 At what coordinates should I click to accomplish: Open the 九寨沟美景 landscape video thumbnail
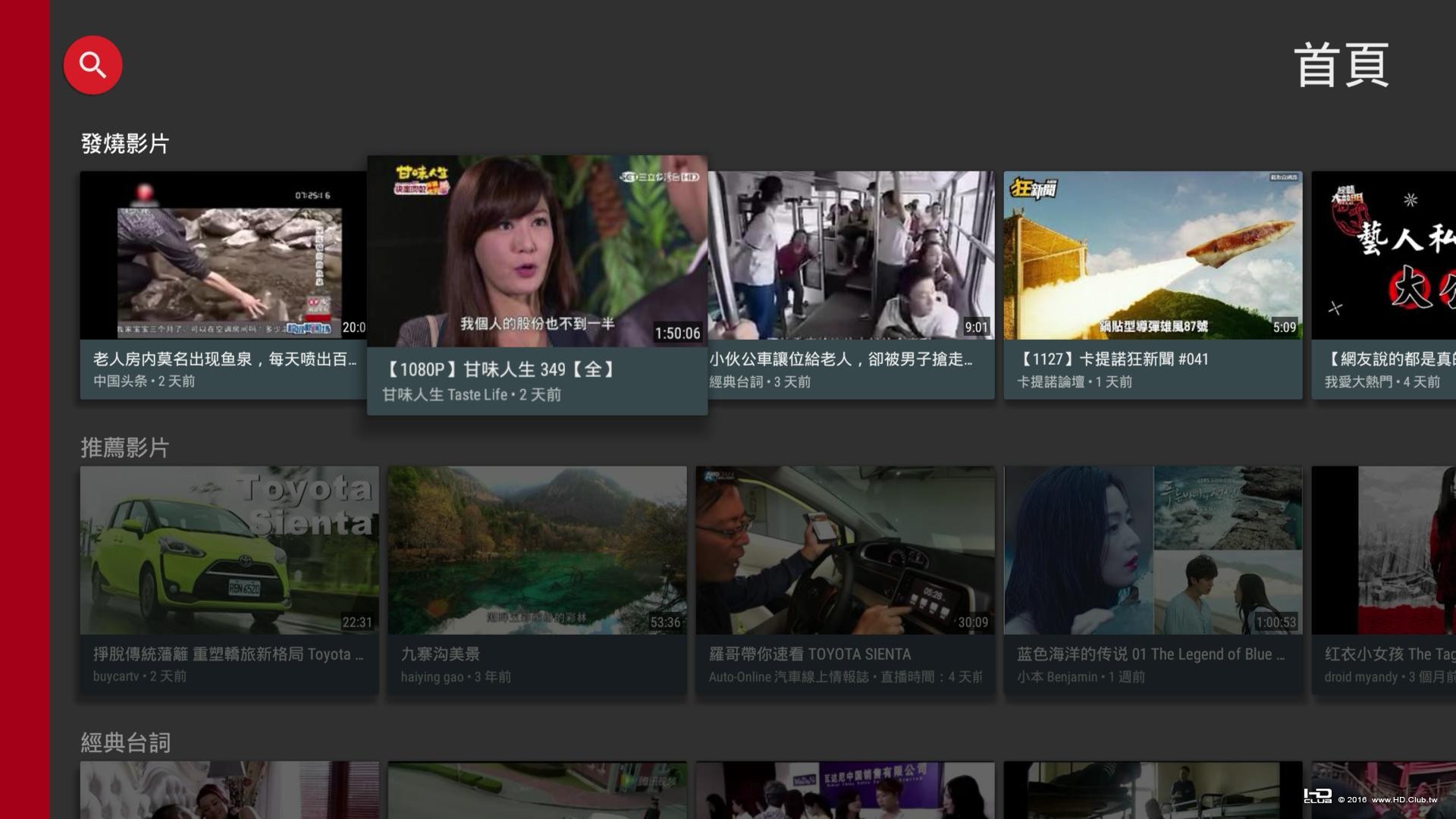[537, 551]
